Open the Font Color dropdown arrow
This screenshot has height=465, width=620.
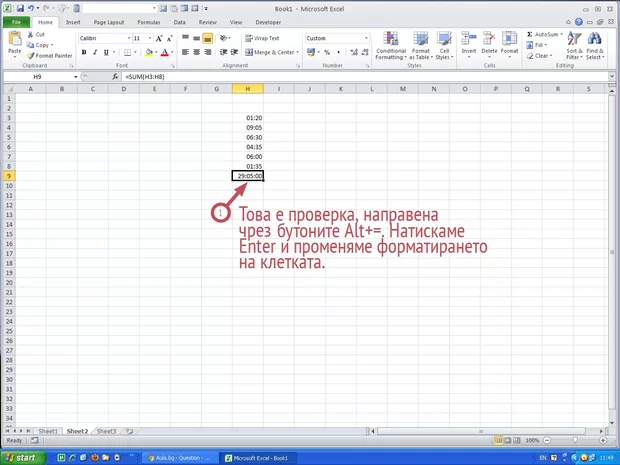pos(172,52)
